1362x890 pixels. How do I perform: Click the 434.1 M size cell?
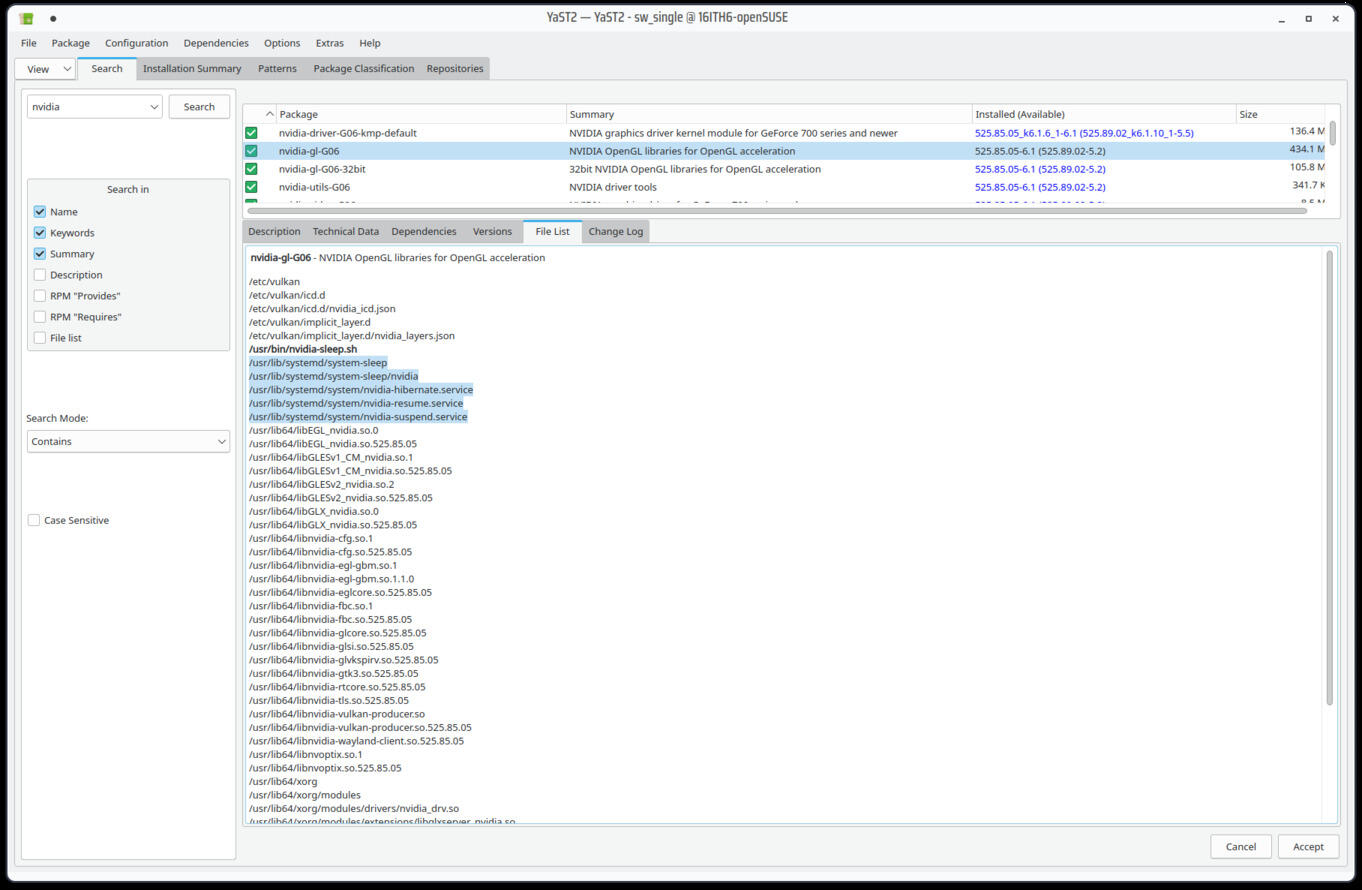pos(1307,150)
